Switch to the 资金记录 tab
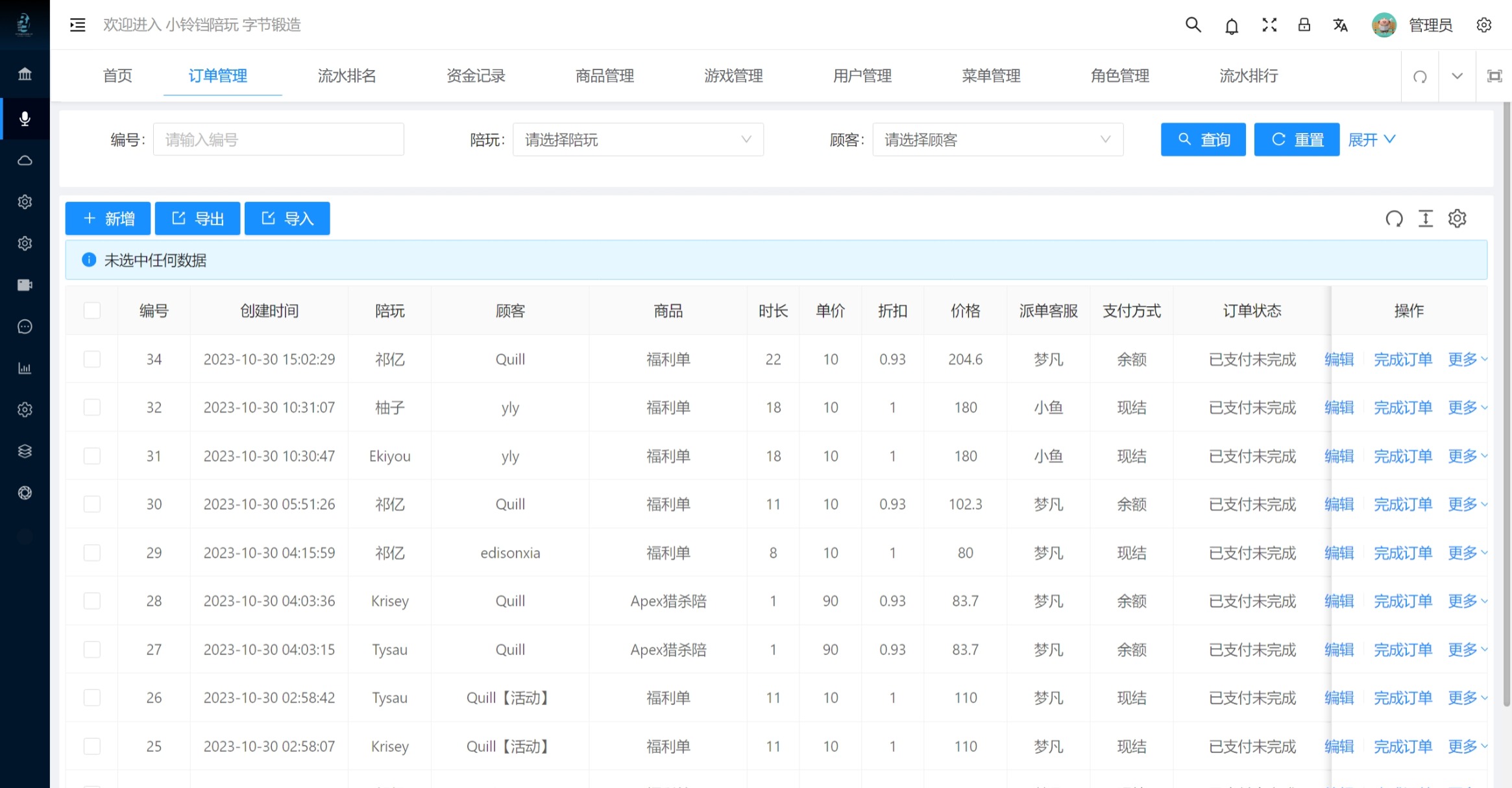This screenshot has height=788, width=1512. 476,76
